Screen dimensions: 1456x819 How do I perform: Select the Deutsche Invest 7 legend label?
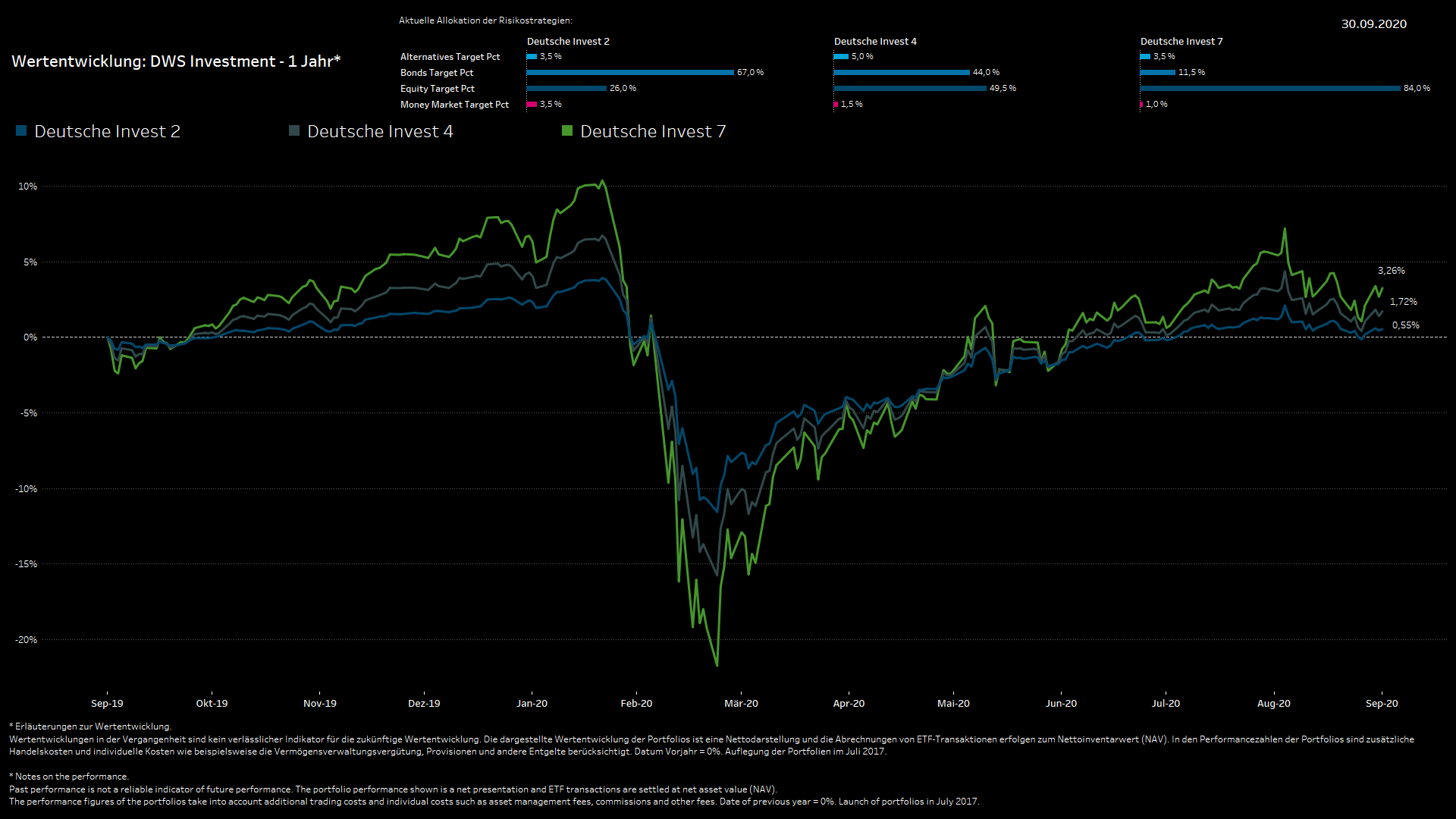point(653,131)
